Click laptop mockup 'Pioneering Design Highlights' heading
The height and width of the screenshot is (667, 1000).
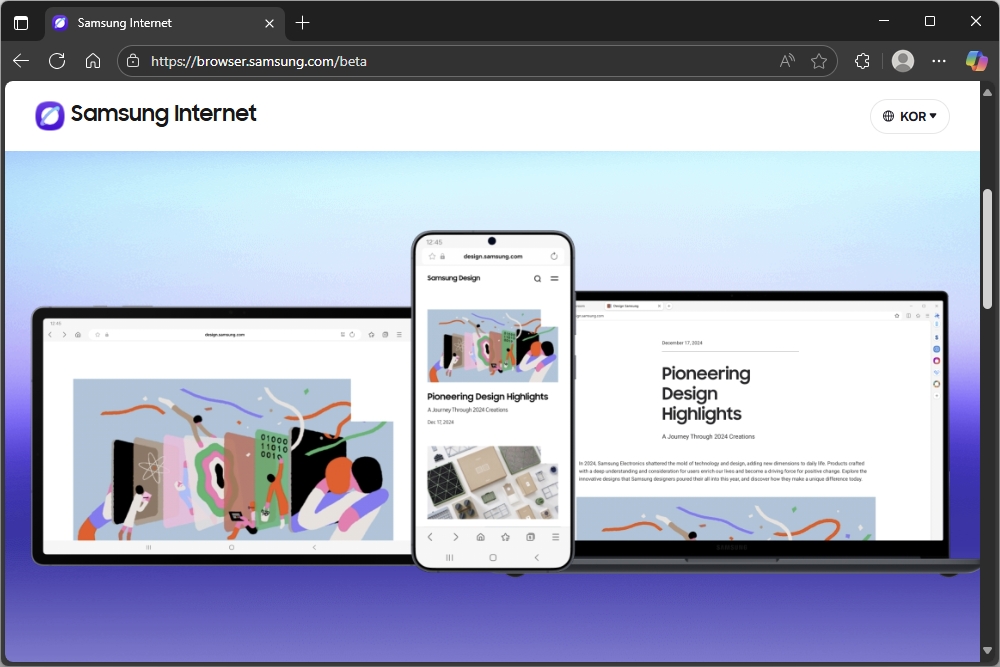tap(705, 393)
